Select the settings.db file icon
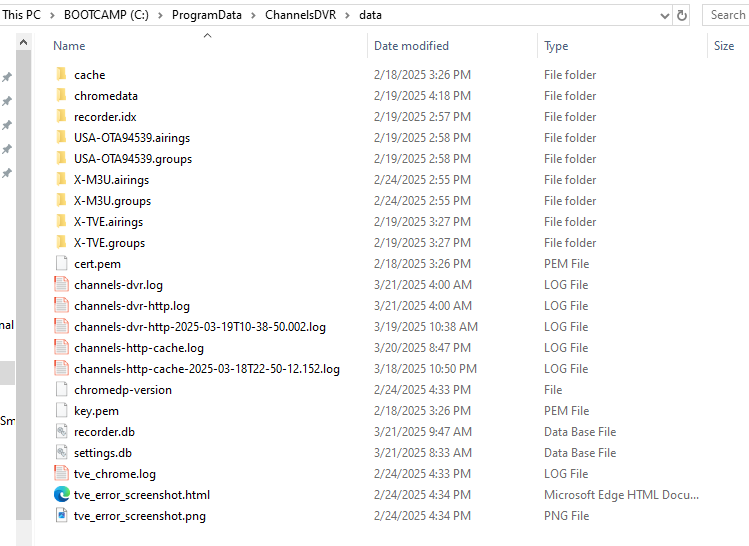 coord(62,453)
